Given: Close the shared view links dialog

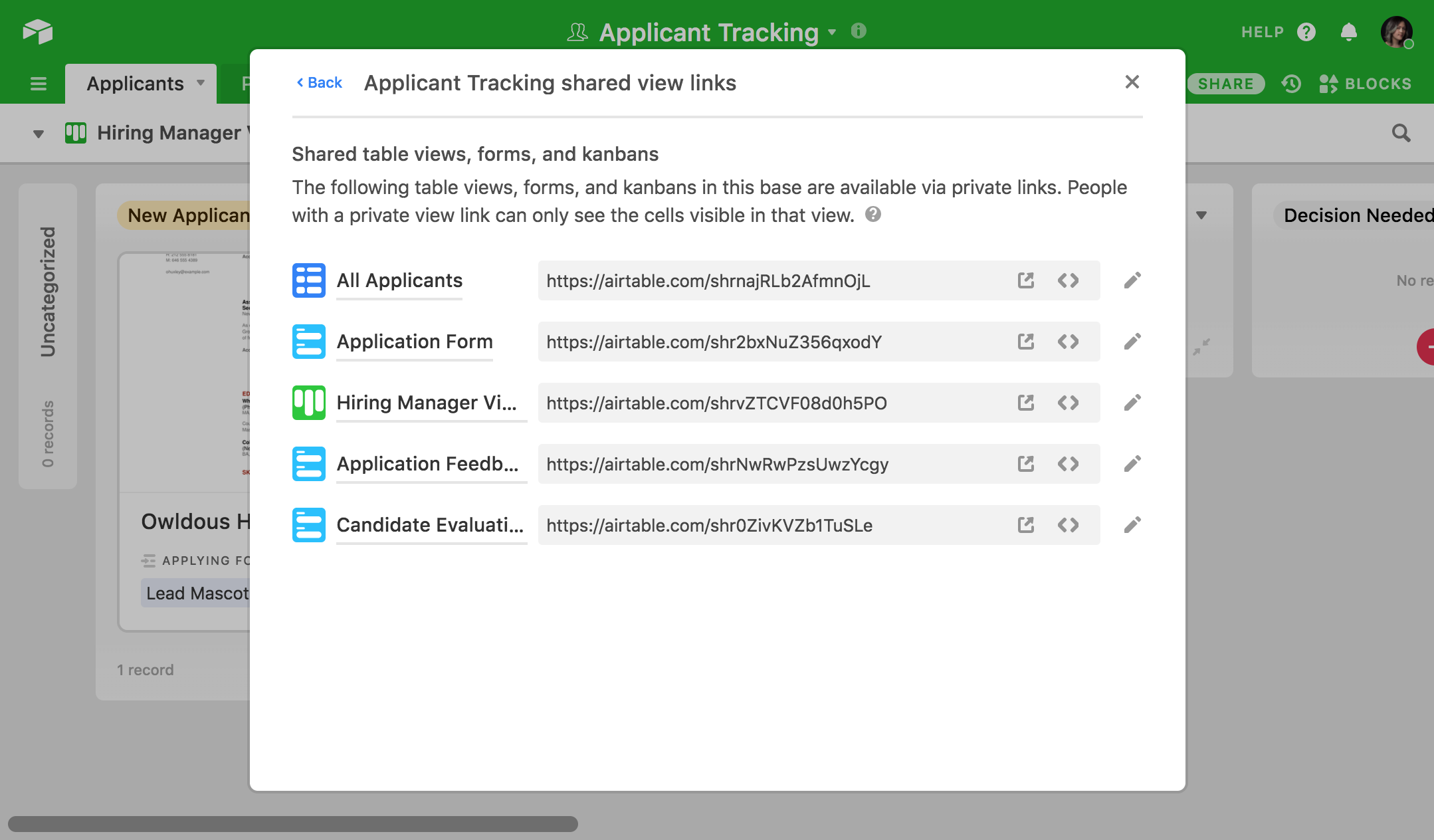Looking at the screenshot, I should [1132, 82].
